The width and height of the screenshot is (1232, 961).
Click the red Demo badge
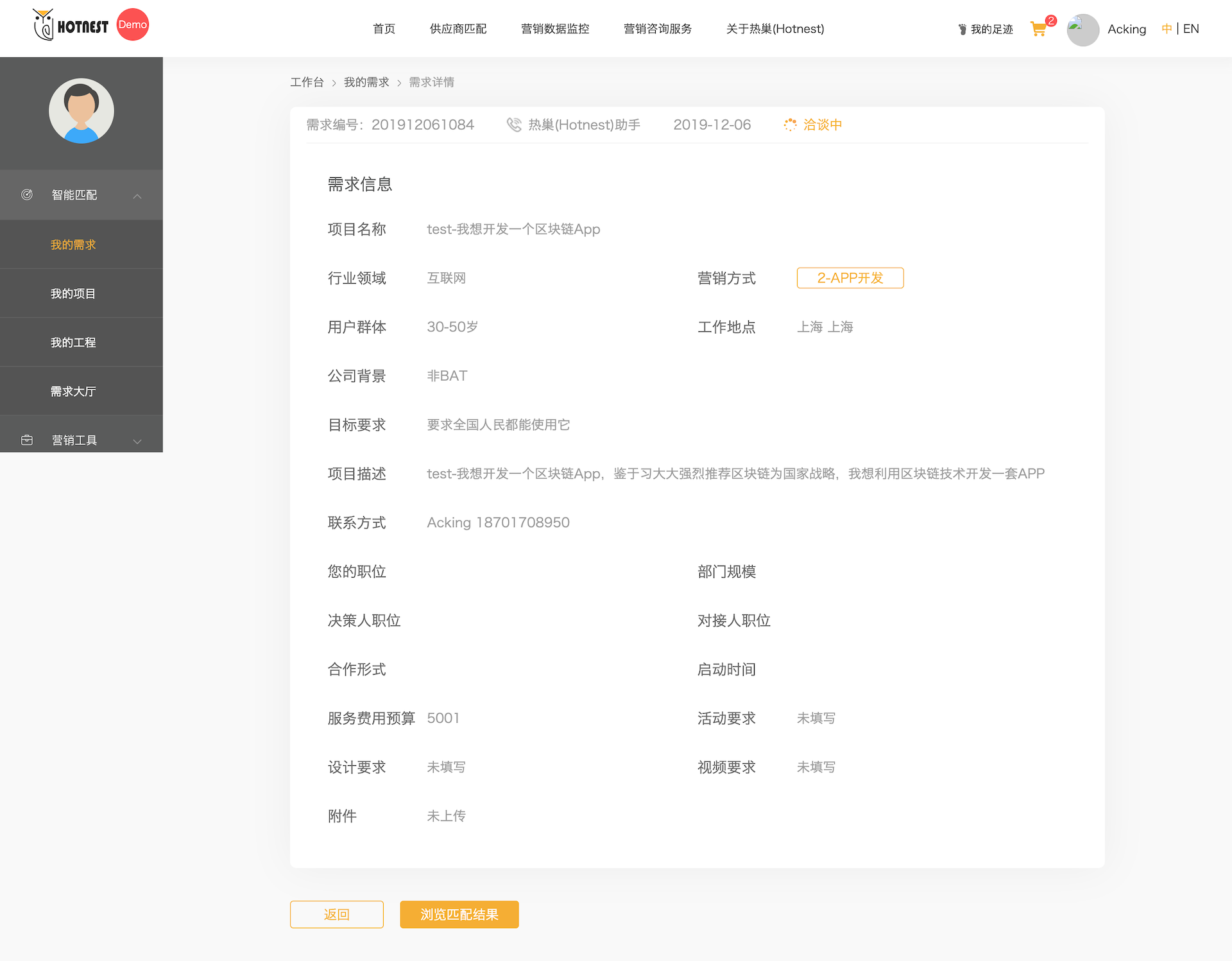point(133,25)
